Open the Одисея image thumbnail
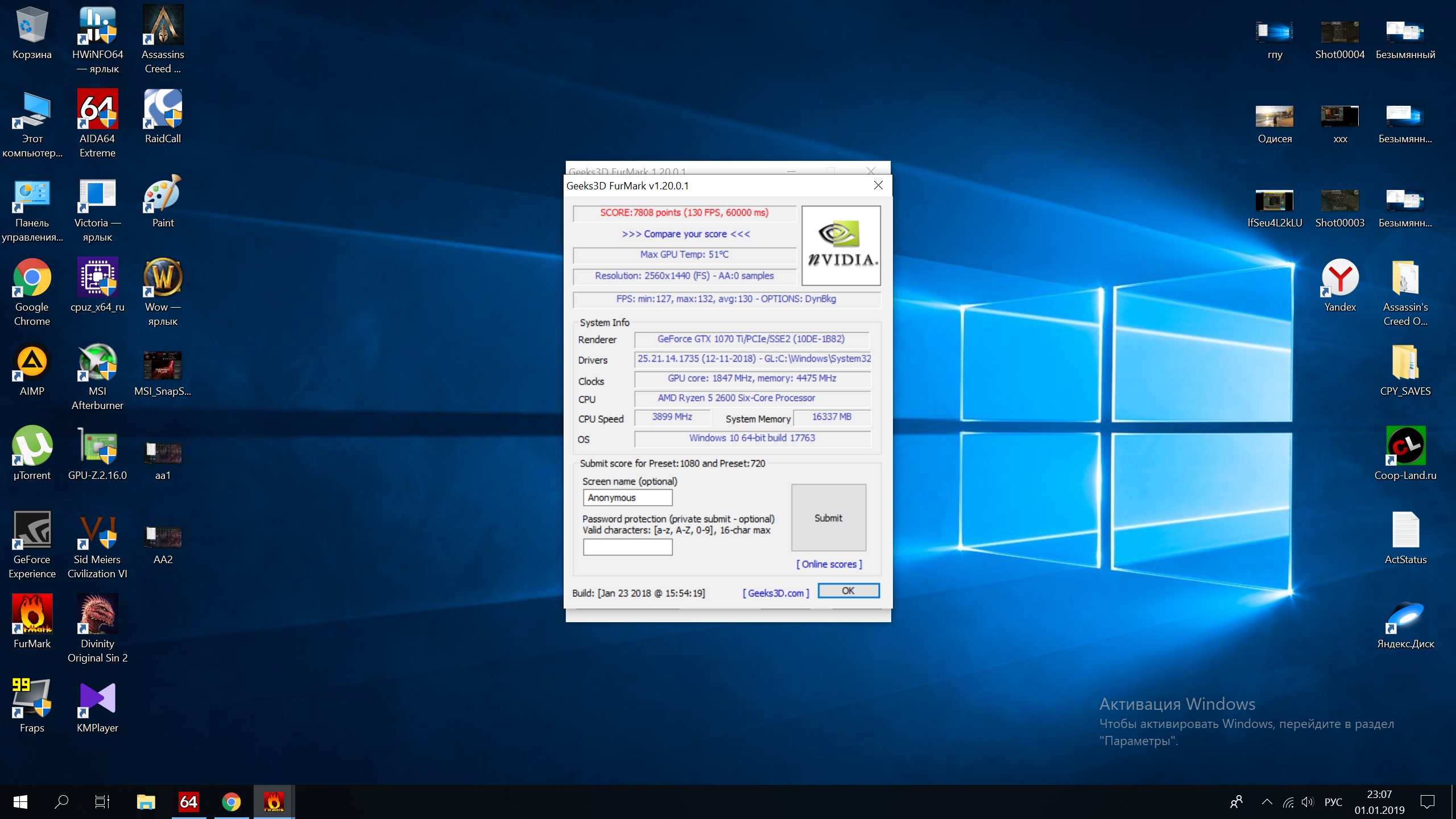1456x819 pixels. click(x=1275, y=116)
